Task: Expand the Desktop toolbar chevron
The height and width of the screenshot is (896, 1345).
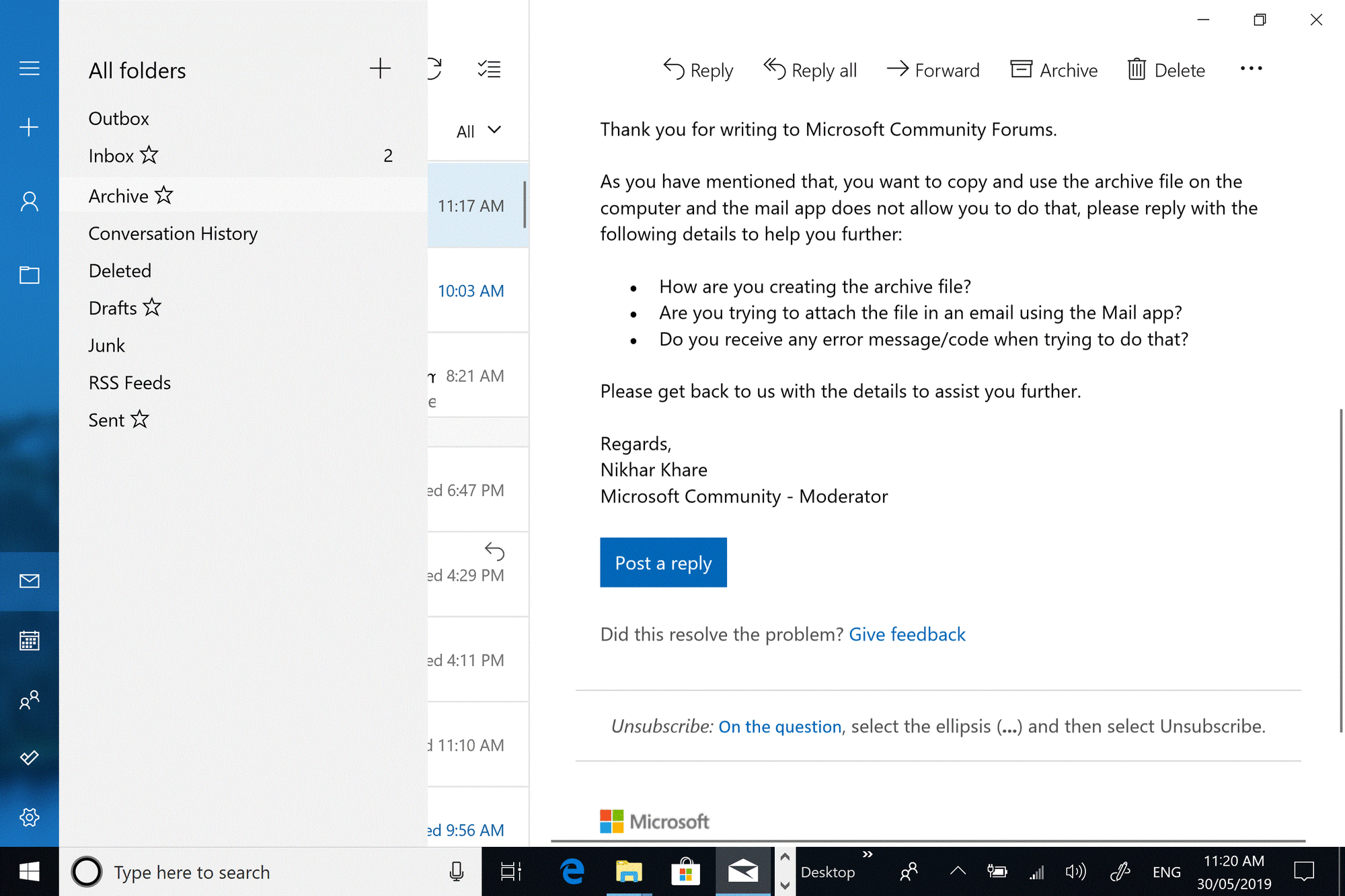Action: [868, 854]
